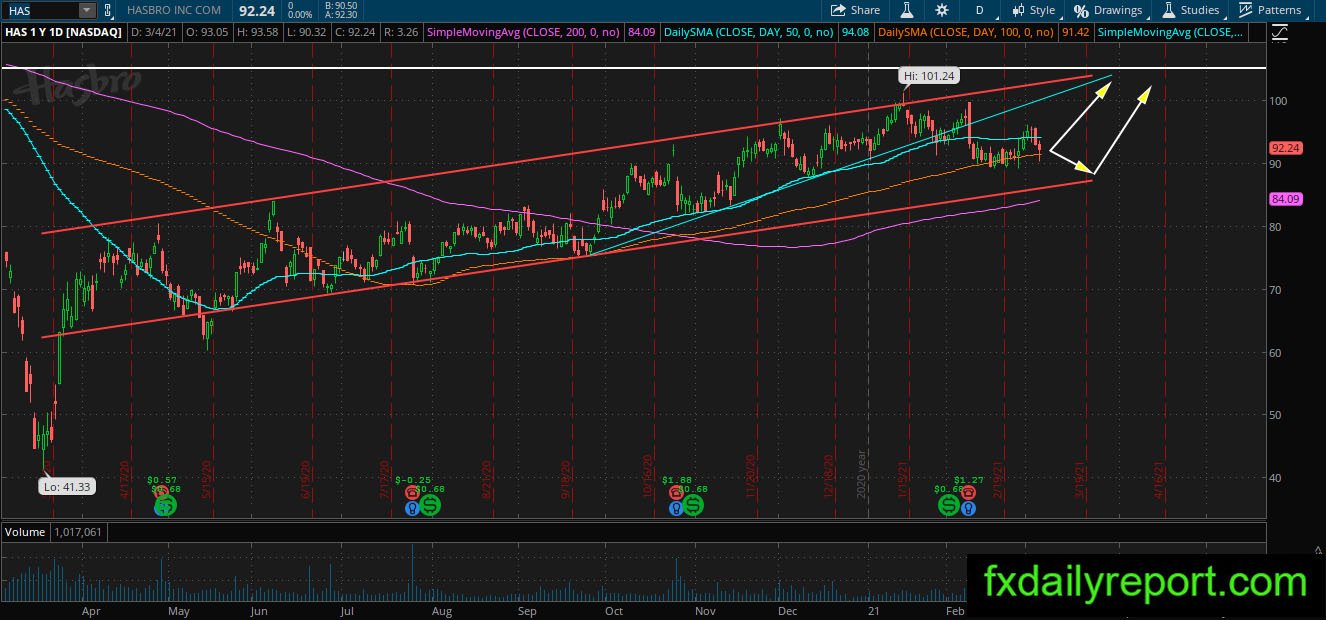Expand the Style menu
1326x620 pixels.
tap(1033, 10)
